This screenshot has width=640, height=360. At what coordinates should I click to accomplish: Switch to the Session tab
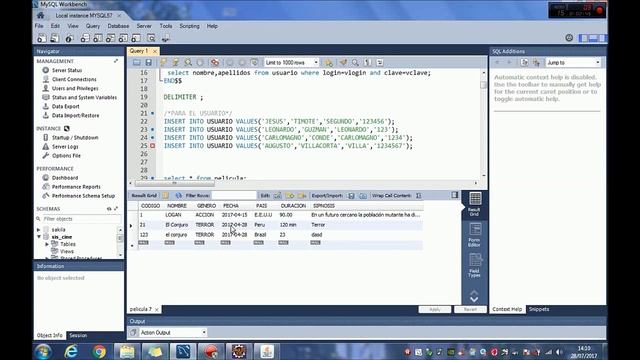[x=78, y=336]
